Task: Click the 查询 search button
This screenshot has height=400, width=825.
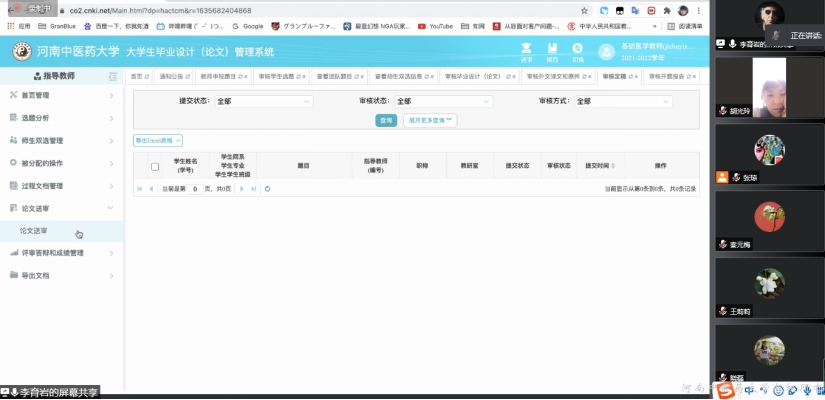Action: coord(385,120)
